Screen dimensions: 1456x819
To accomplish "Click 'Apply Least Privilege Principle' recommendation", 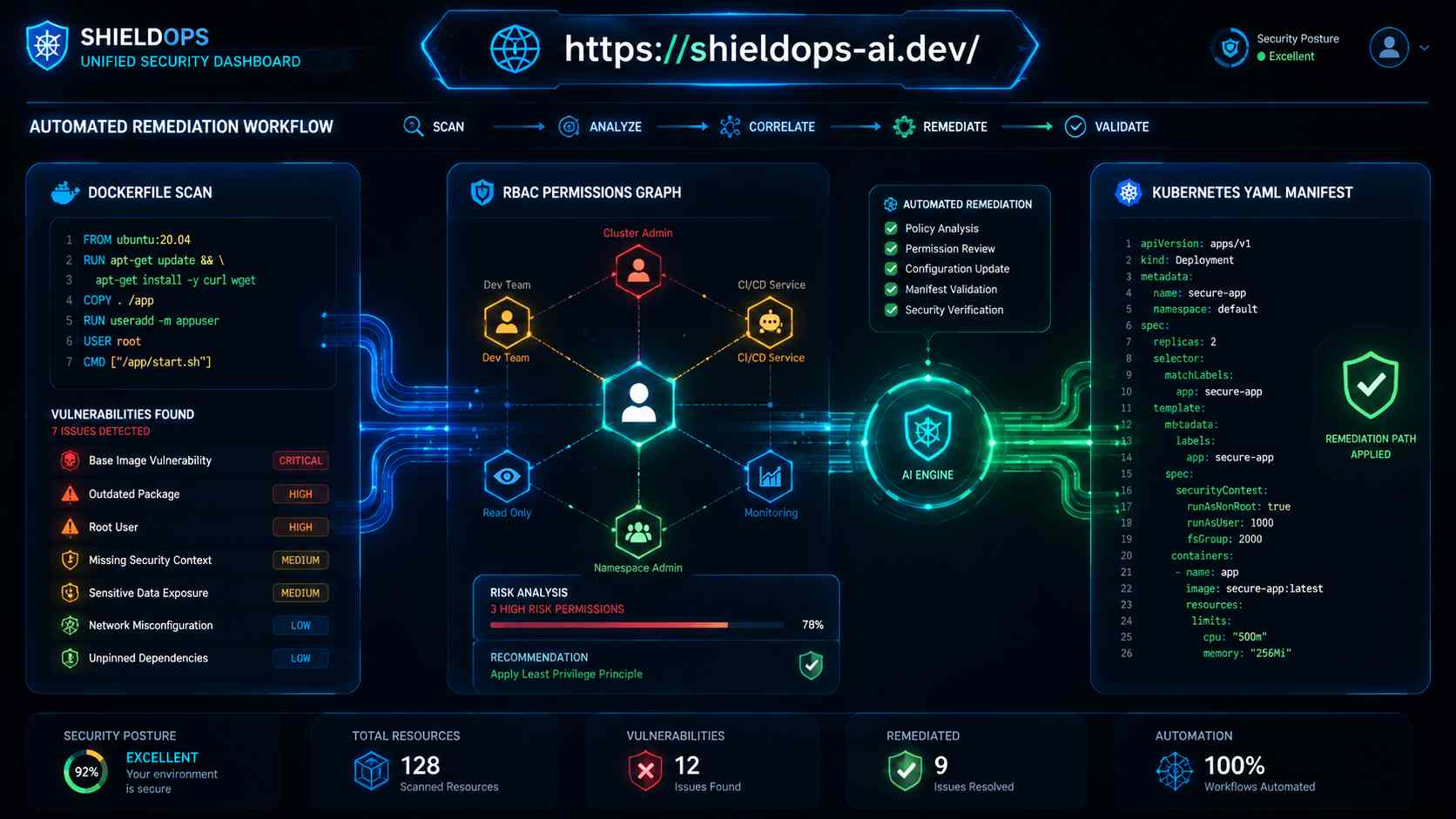I will (566, 674).
